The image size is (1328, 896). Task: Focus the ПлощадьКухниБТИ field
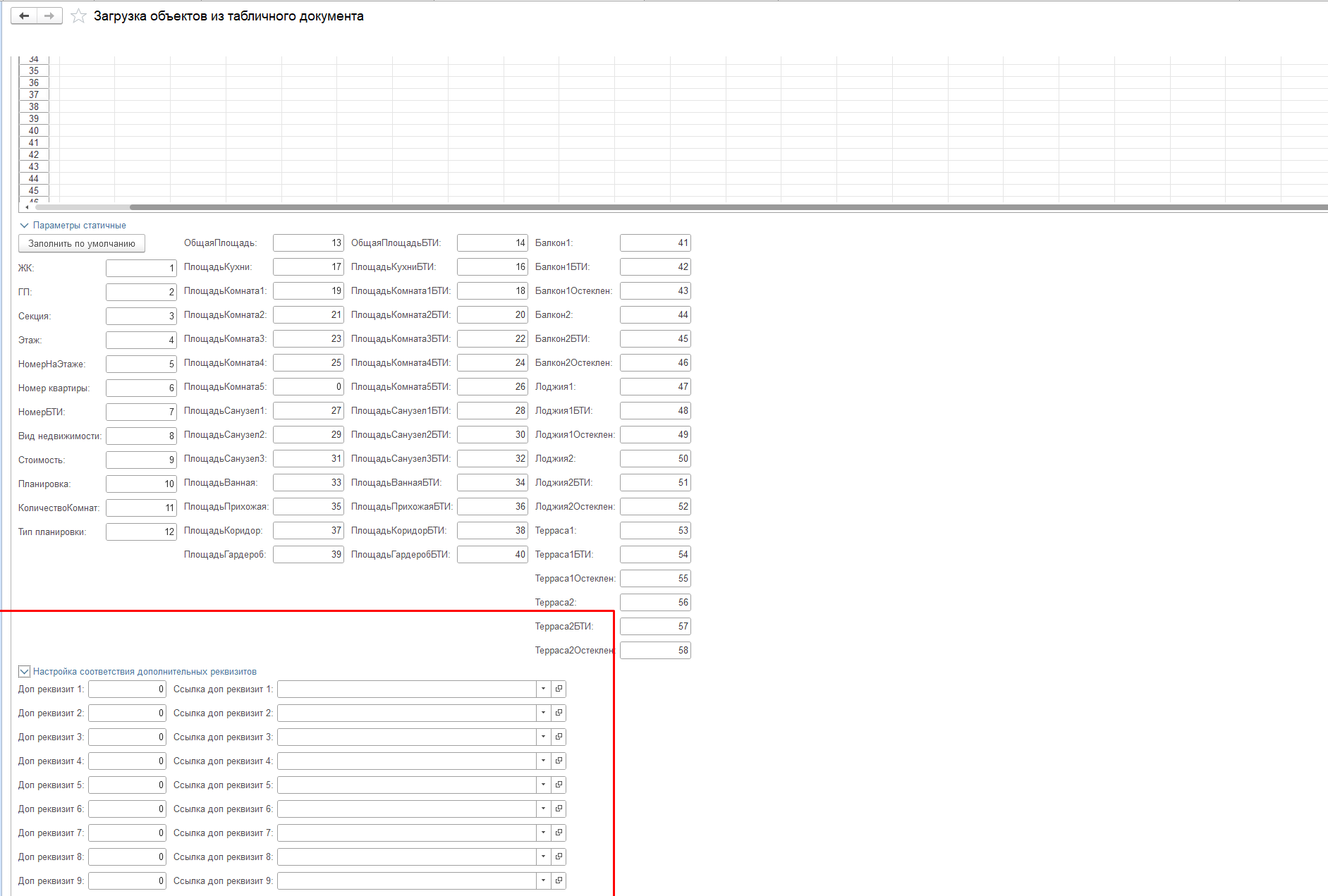pyautogui.click(x=492, y=266)
